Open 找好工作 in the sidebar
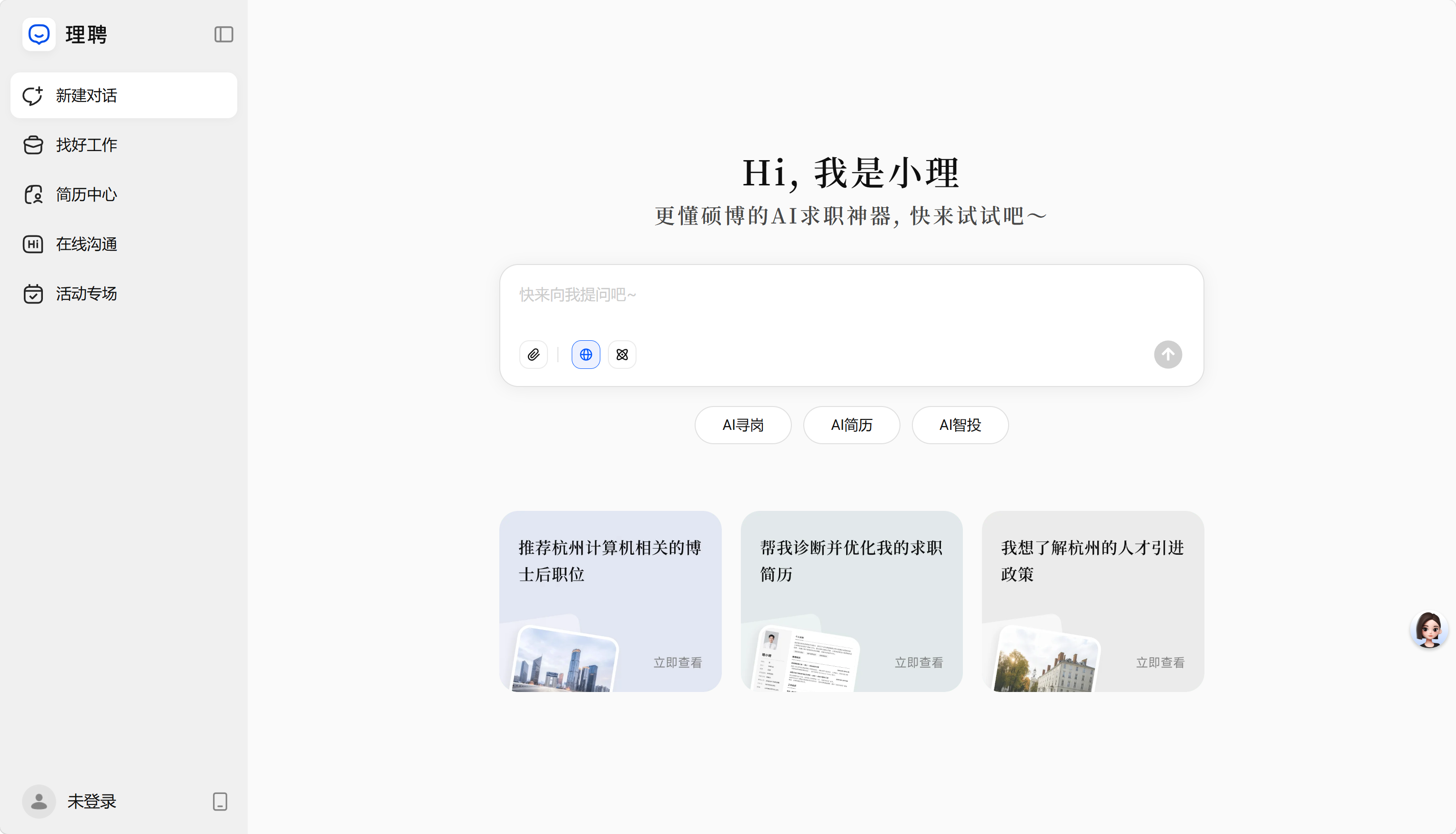Screen dimensions: 1456x834 (124, 145)
